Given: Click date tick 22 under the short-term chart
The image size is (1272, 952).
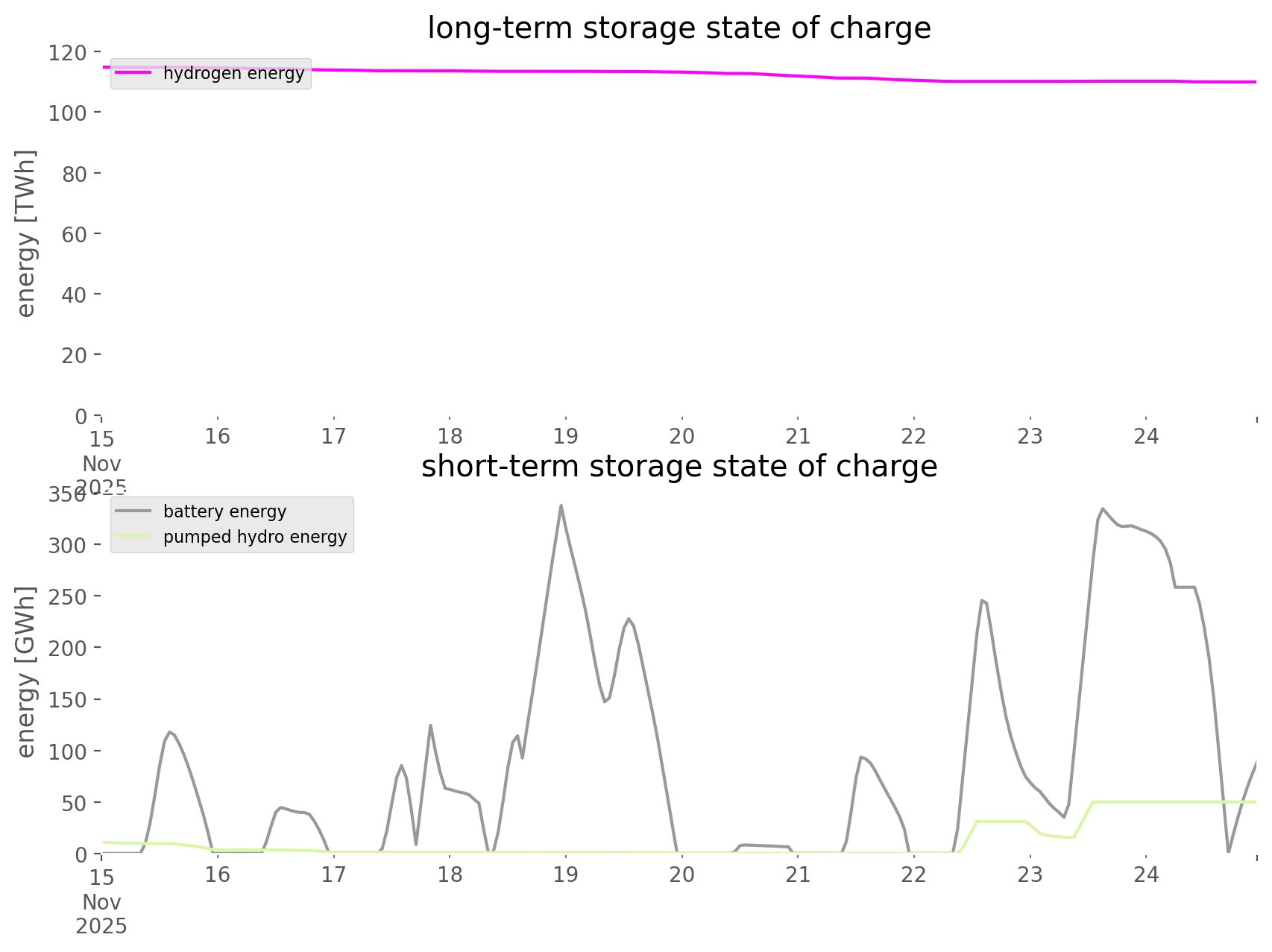Looking at the screenshot, I should pyautogui.click(x=914, y=874).
